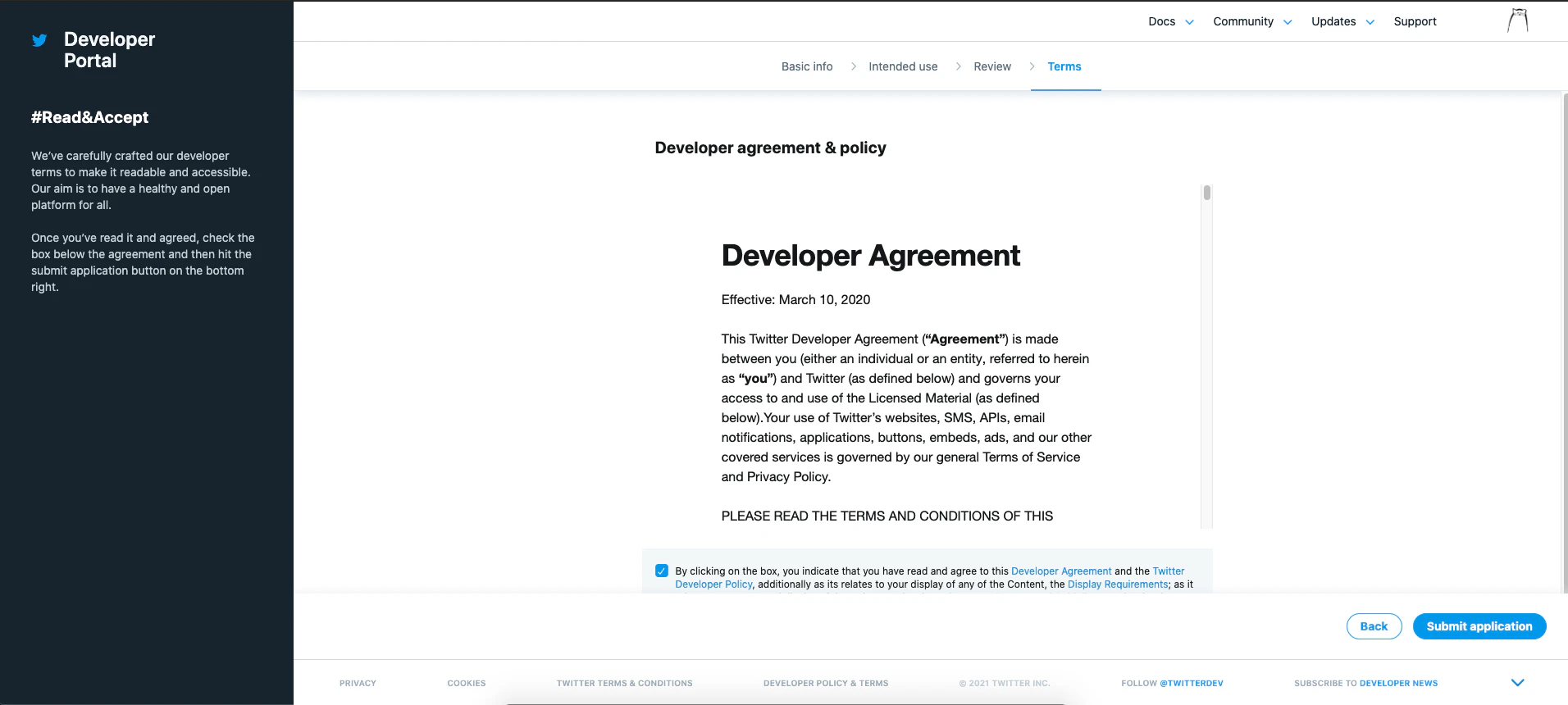Open Developer Policy & Terms footer link

[x=826, y=683]
